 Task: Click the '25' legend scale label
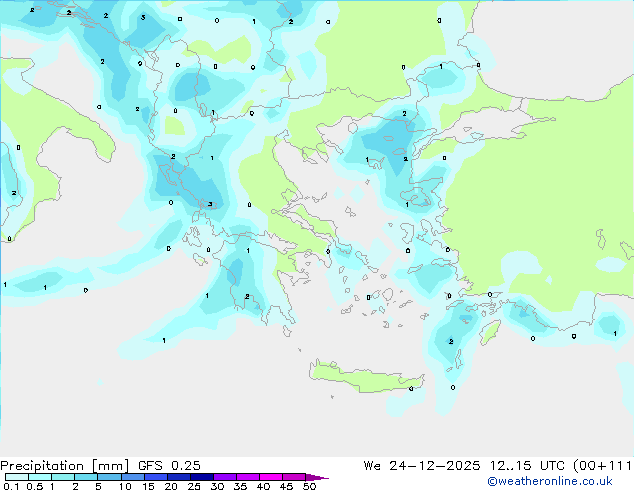pos(194,486)
